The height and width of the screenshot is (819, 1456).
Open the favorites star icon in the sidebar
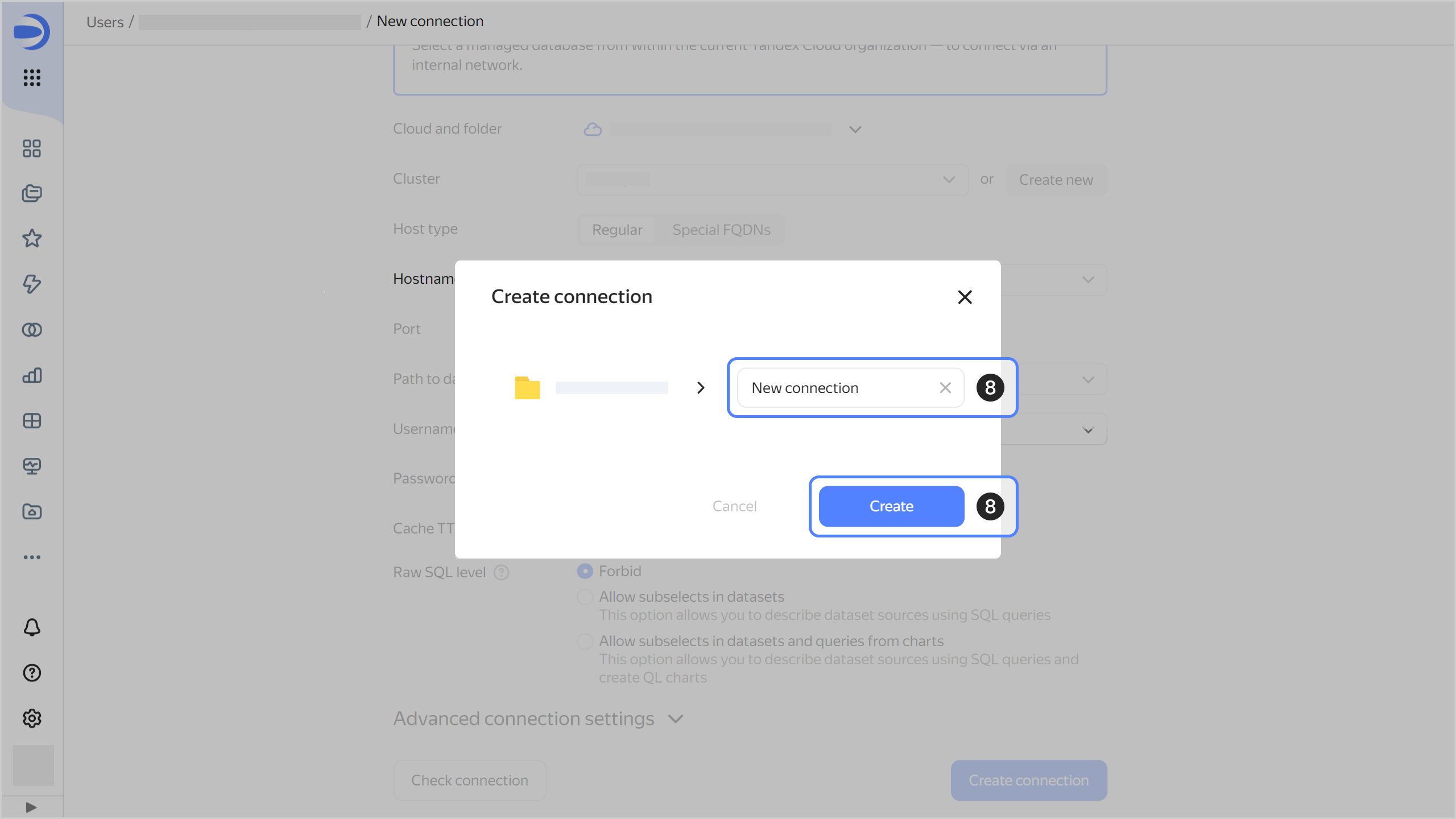point(32,238)
